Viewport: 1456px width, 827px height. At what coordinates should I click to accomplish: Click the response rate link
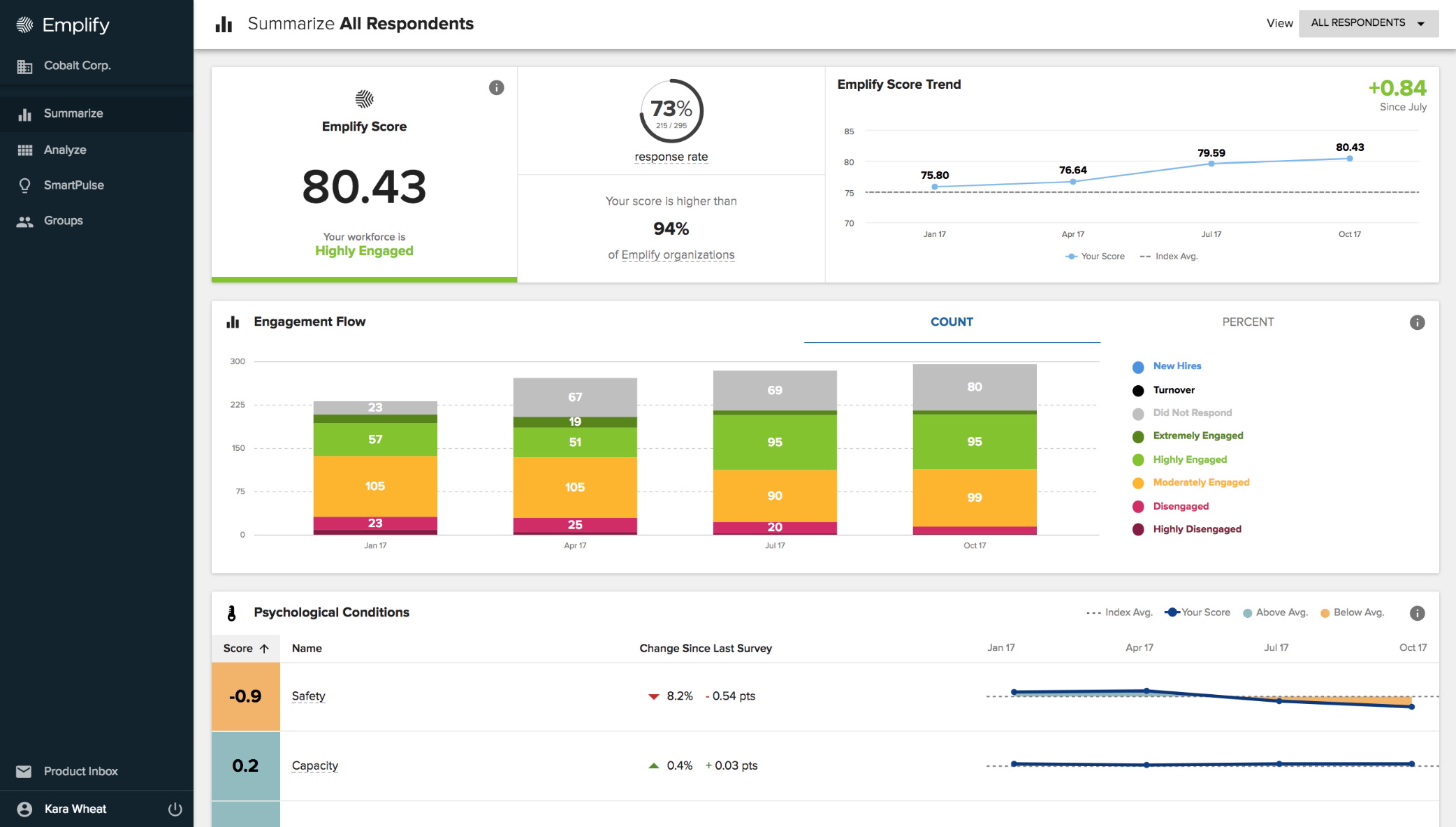(x=671, y=157)
